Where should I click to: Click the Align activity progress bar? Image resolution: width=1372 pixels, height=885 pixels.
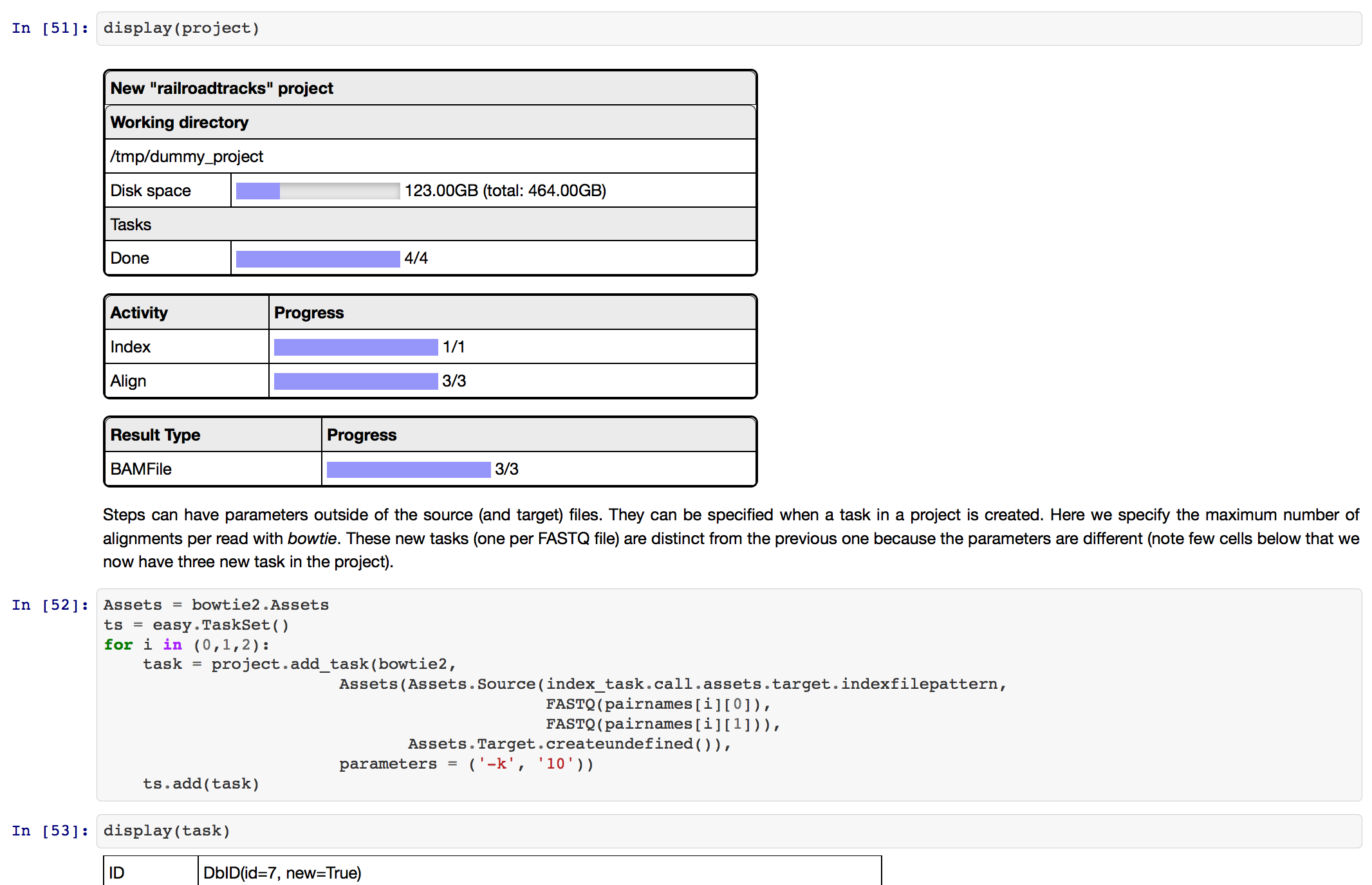(355, 381)
